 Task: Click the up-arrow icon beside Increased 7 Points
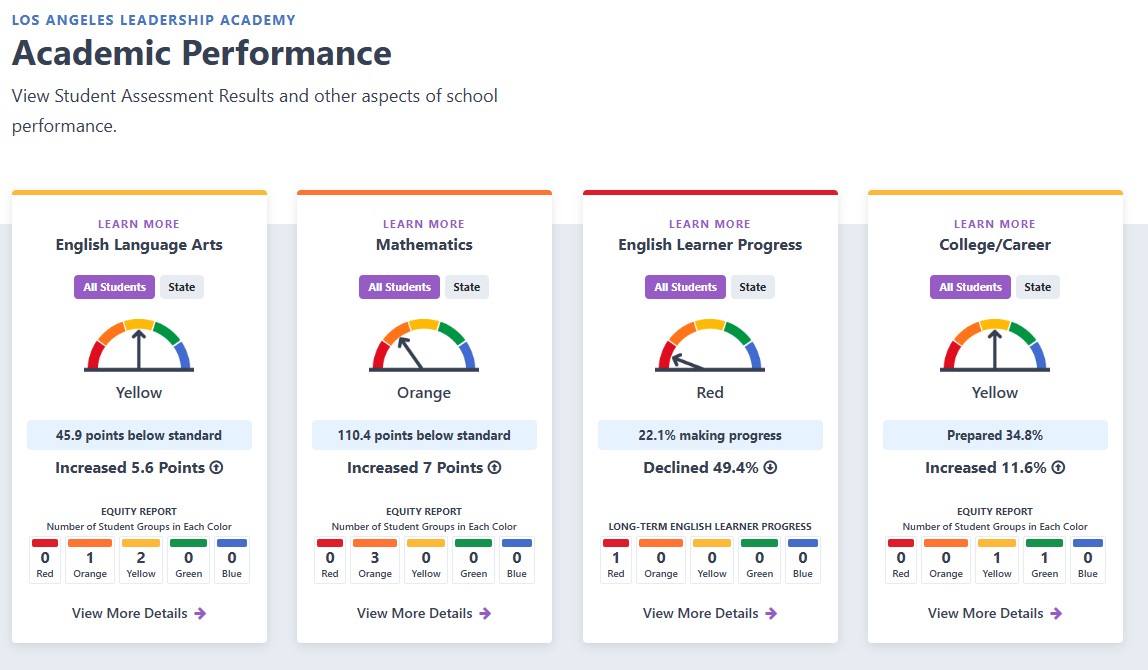coord(495,467)
